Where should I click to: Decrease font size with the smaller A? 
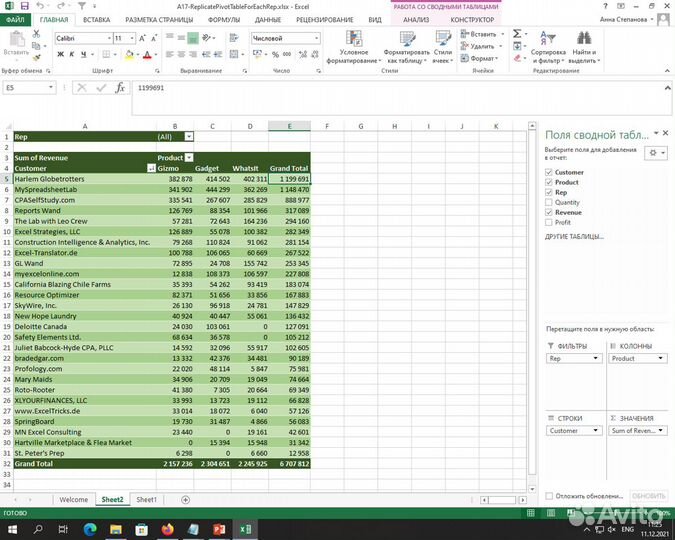coord(154,38)
